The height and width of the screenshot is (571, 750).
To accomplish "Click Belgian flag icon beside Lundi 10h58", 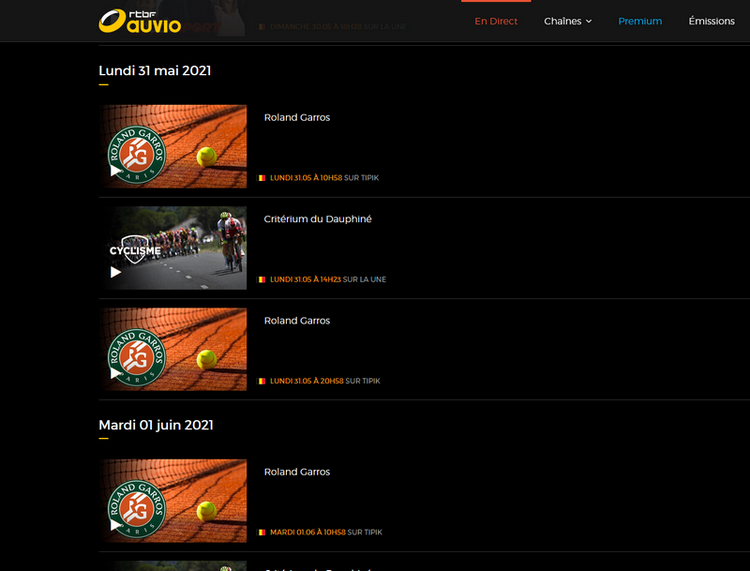I will pyautogui.click(x=262, y=178).
